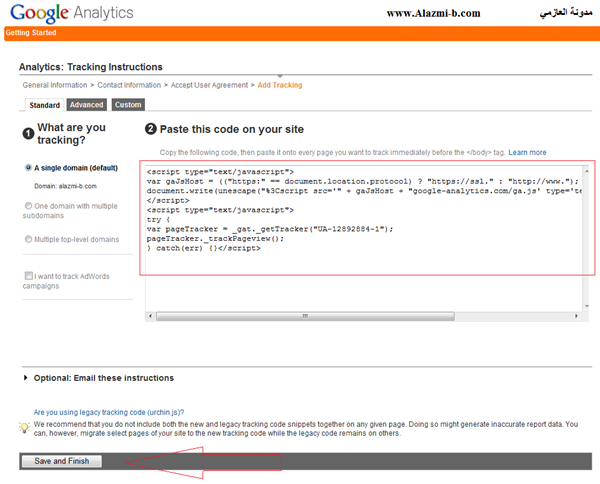Click the code box scroll up arrow
600x484 pixels.
coord(586,171)
